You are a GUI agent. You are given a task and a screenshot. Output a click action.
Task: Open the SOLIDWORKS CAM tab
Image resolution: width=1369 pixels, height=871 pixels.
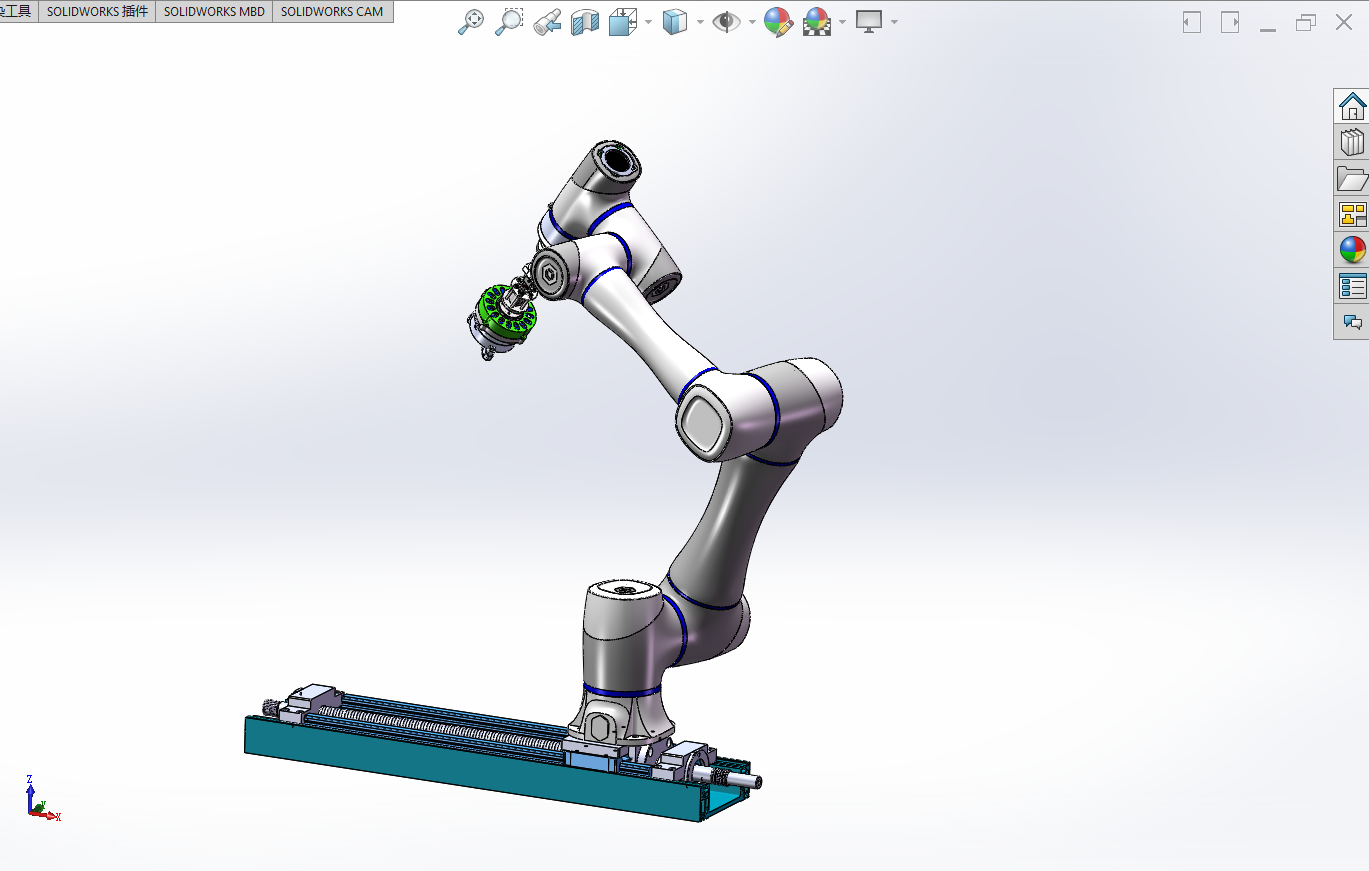click(x=332, y=12)
